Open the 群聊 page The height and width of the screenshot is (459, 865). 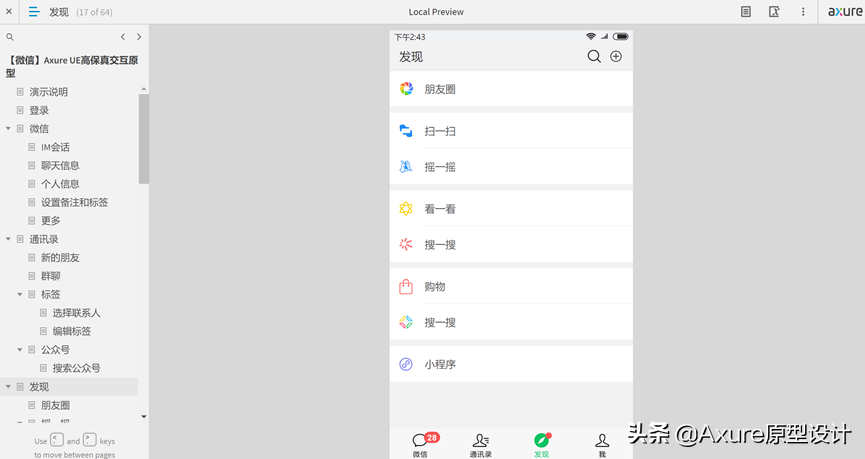(x=51, y=276)
